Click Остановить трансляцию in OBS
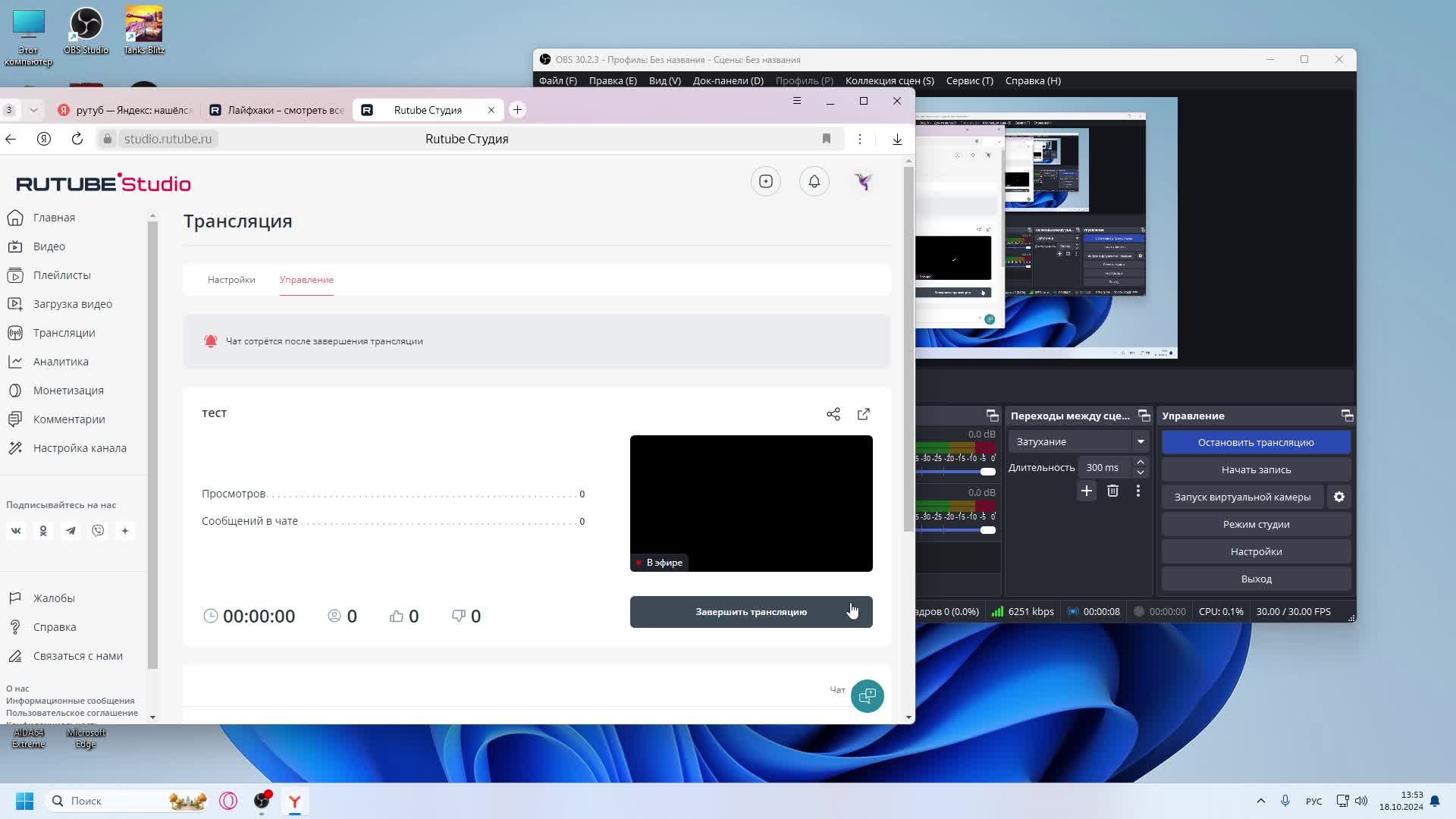The width and height of the screenshot is (1456, 819). click(1256, 442)
